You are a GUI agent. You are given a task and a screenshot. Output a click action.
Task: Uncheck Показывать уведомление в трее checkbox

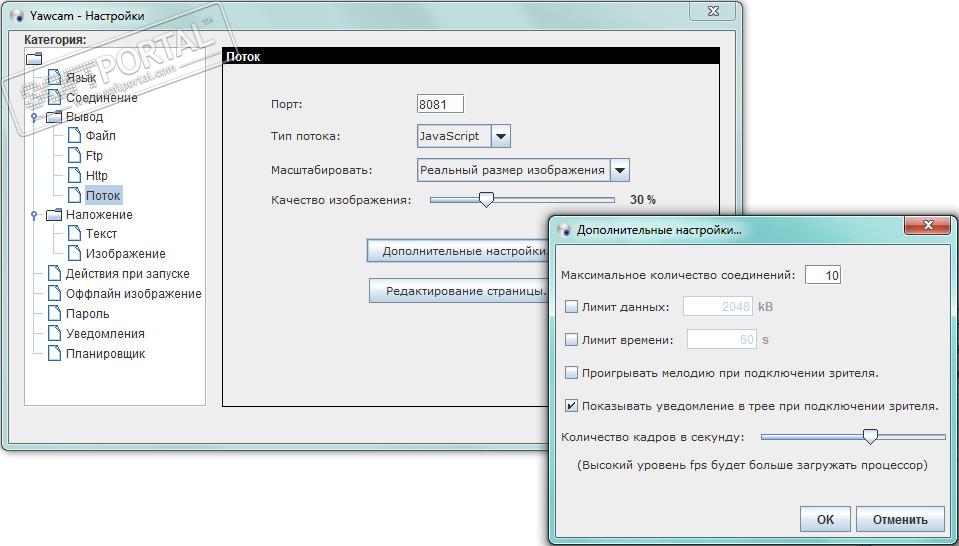tap(571, 405)
